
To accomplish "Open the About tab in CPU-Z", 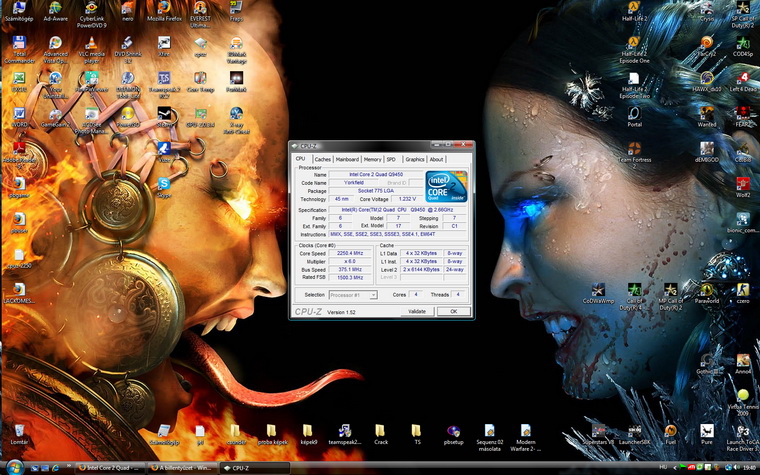I will 436,159.
